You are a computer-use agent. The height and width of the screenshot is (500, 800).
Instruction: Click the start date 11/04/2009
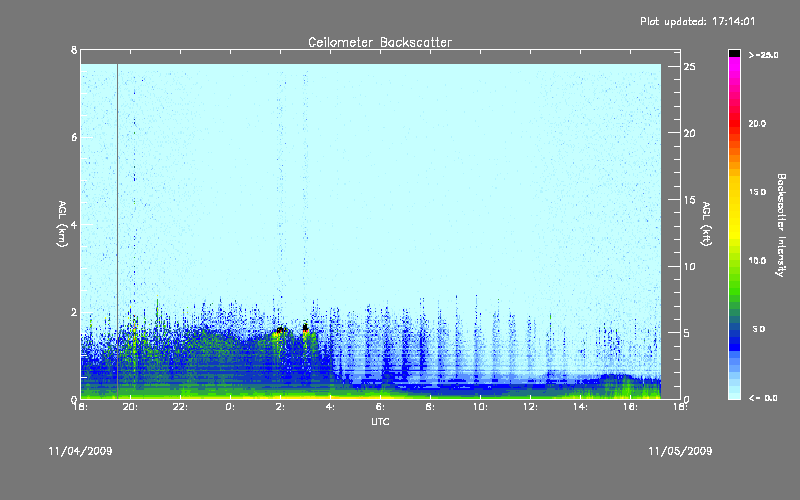(80, 451)
